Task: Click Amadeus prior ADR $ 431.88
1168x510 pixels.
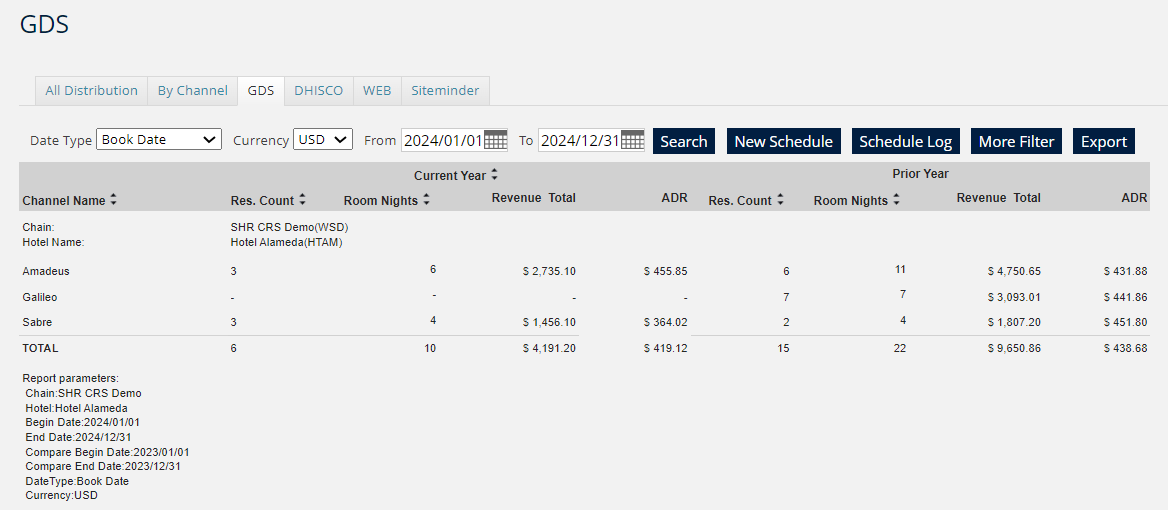Action: [1126, 272]
